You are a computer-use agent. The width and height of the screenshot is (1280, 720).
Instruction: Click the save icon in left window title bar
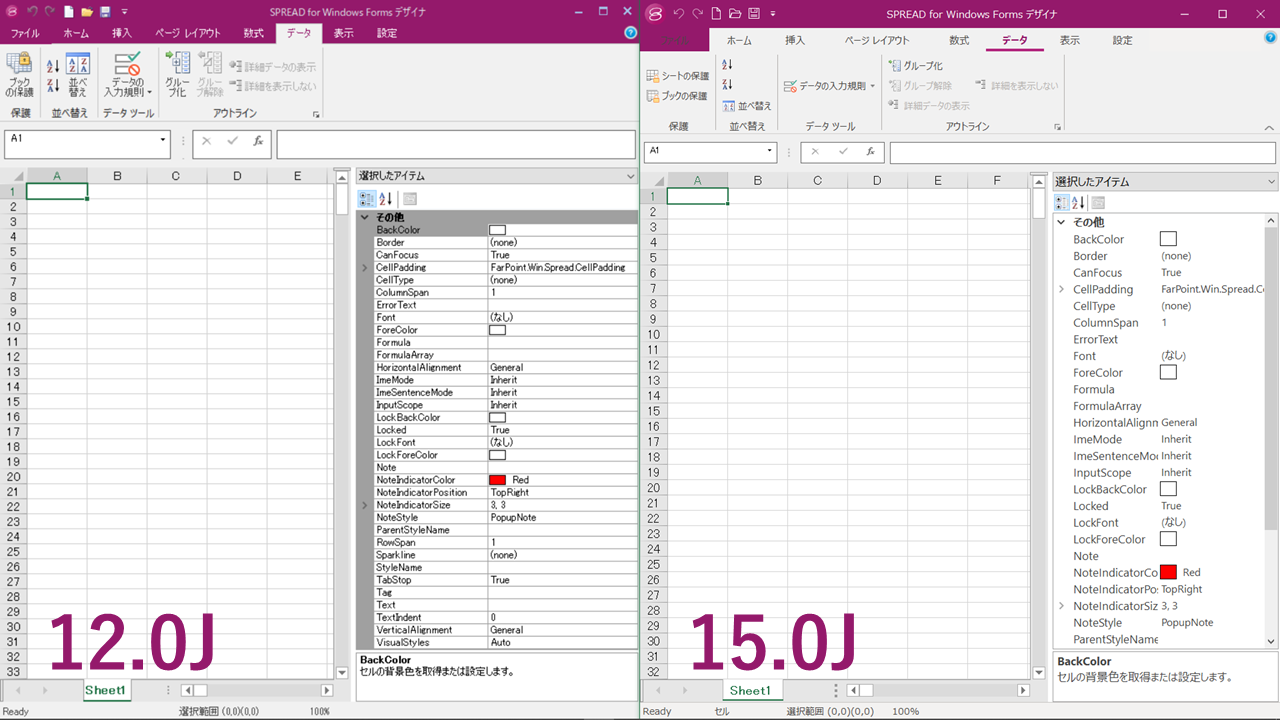click(x=105, y=12)
